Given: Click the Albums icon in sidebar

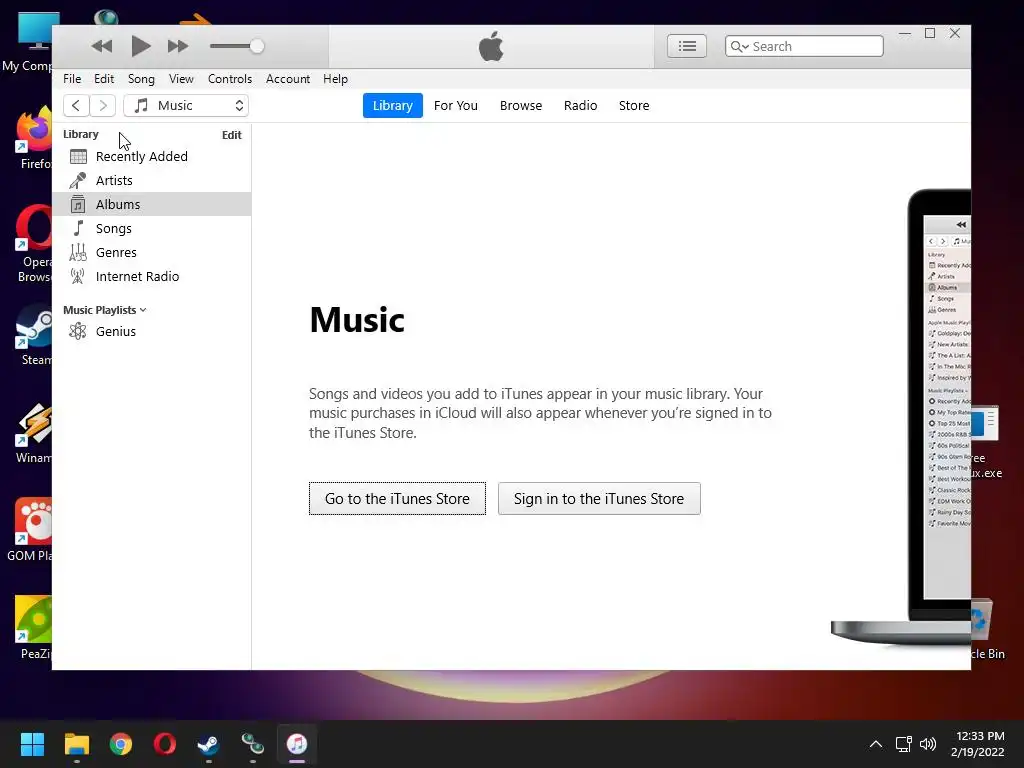Looking at the screenshot, I should (x=78, y=204).
